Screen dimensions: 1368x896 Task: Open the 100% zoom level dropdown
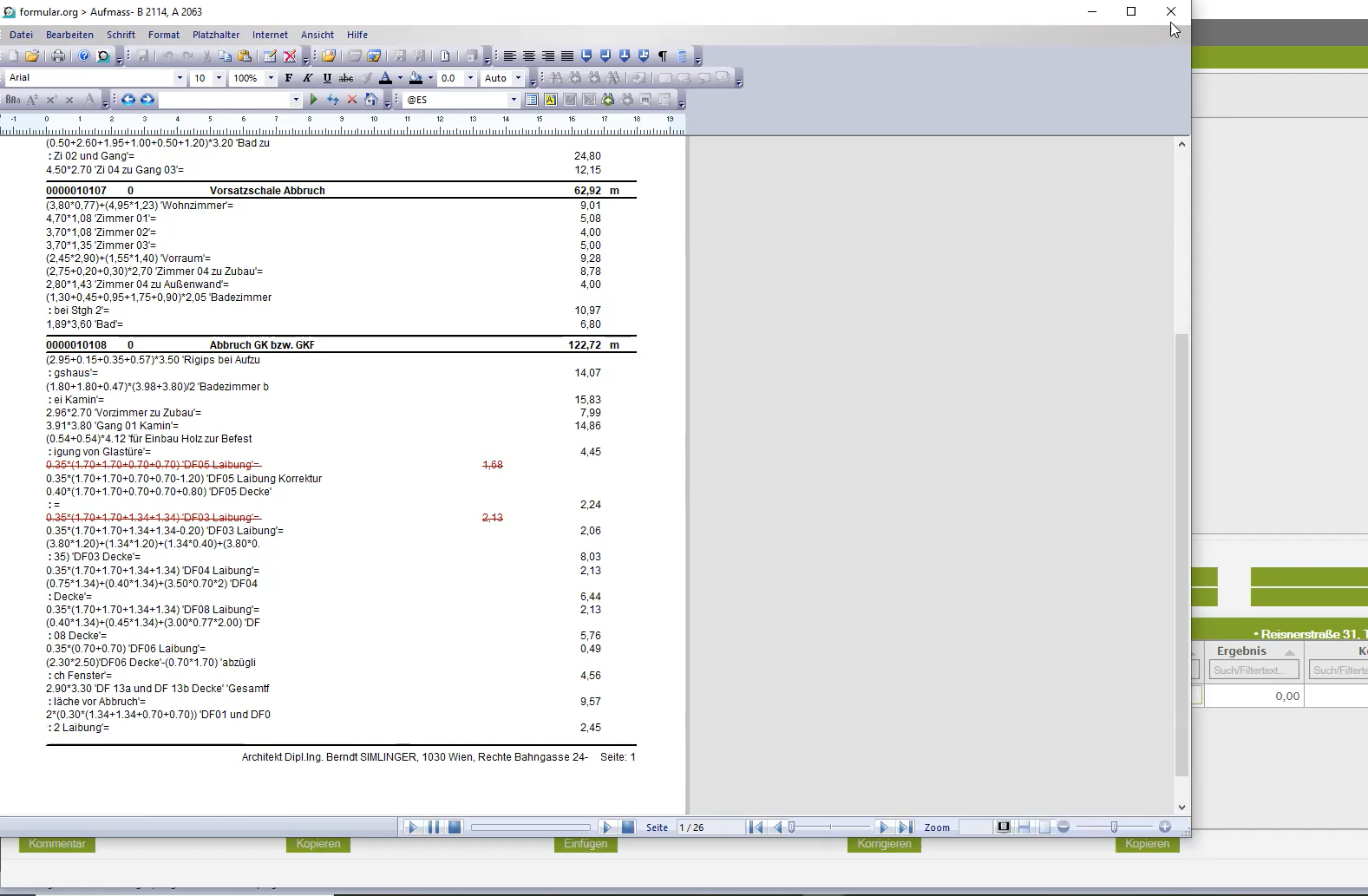[x=270, y=78]
